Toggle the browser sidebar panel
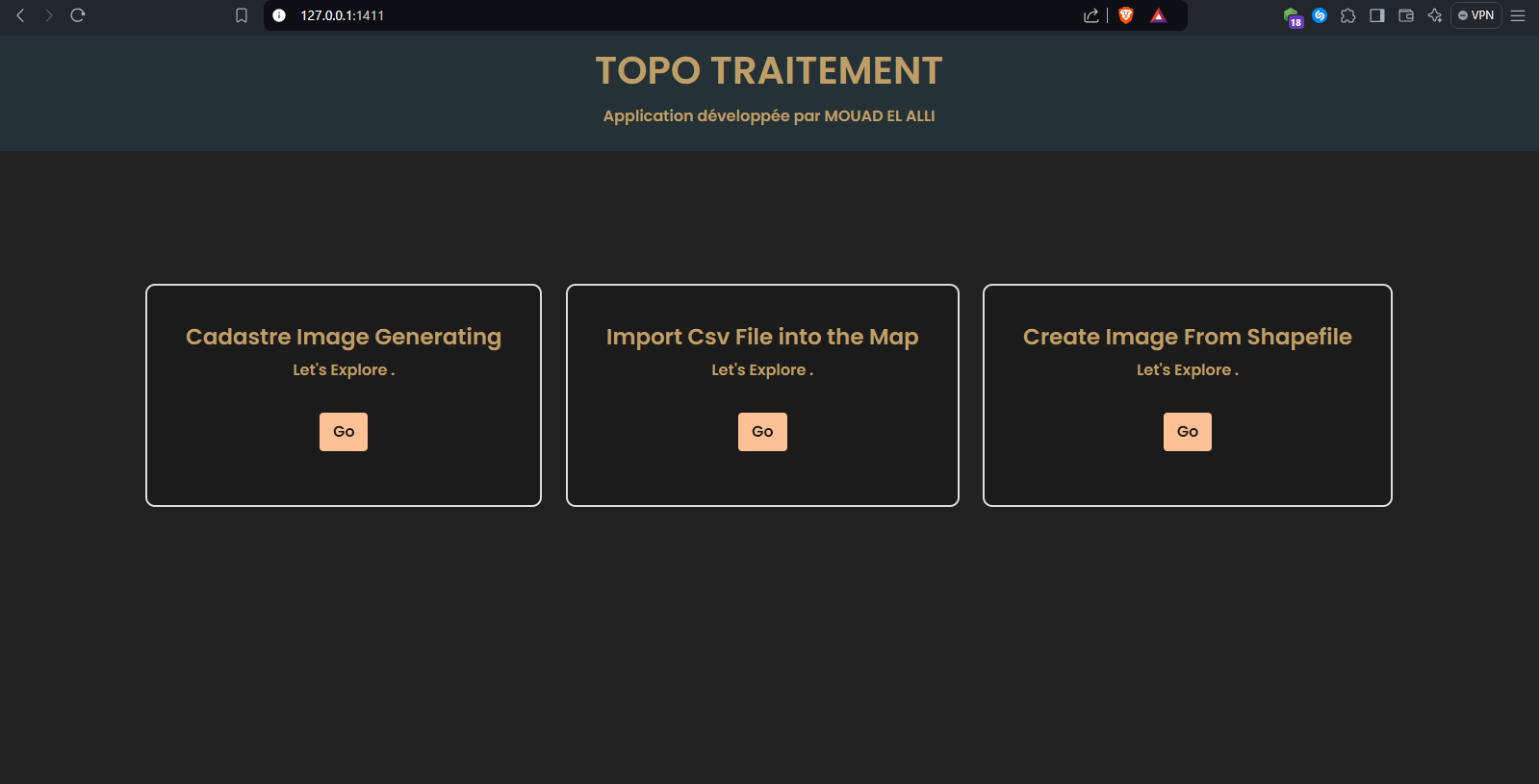The height and width of the screenshot is (784, 1539). point(1377,15)
